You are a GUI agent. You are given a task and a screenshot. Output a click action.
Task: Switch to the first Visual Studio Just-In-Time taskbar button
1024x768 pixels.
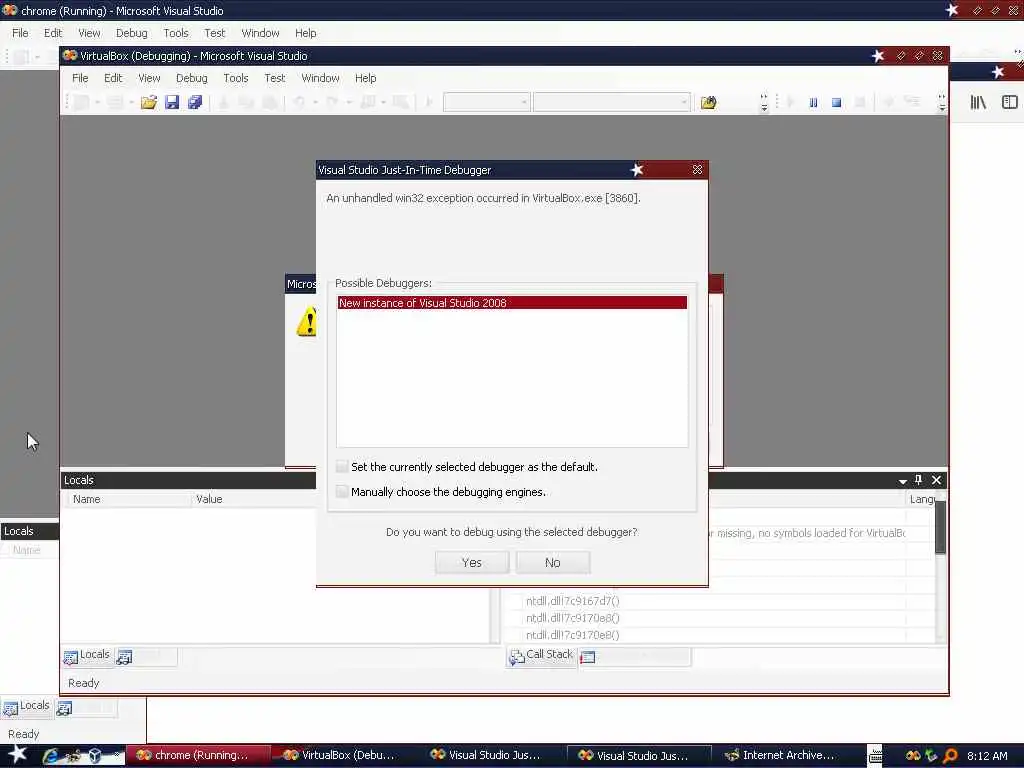490,756
